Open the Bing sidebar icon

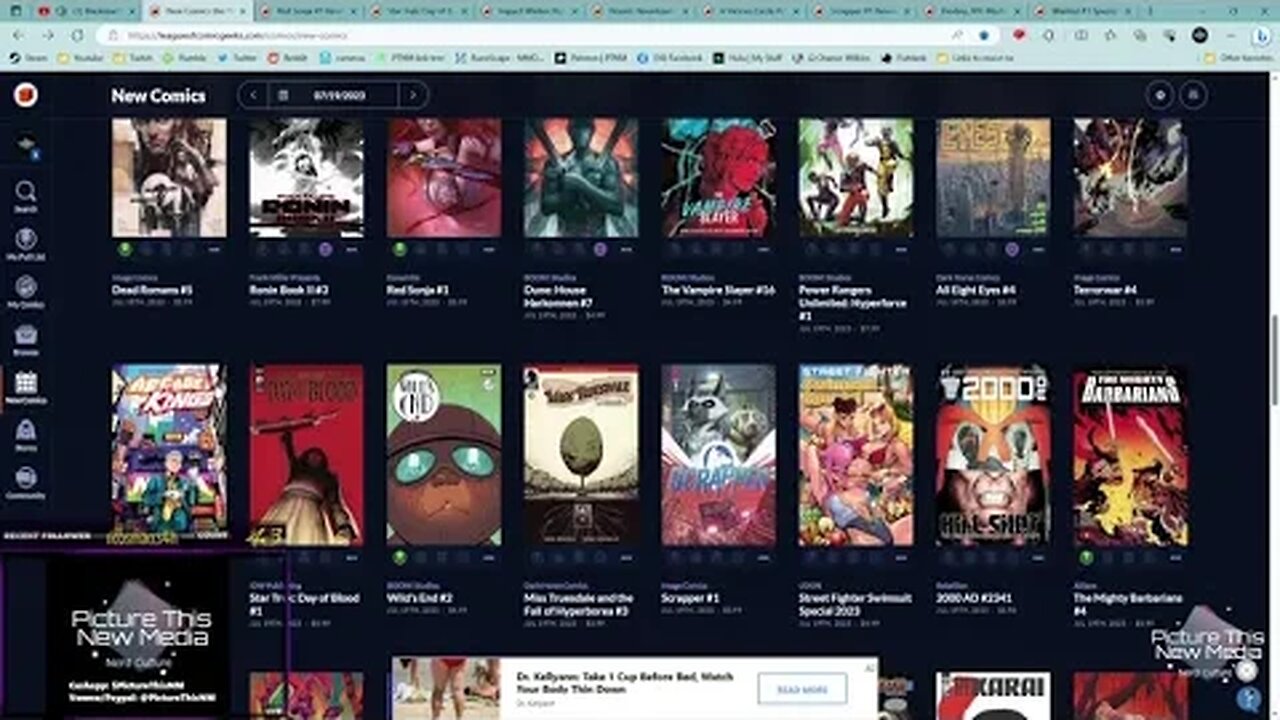1261,36
